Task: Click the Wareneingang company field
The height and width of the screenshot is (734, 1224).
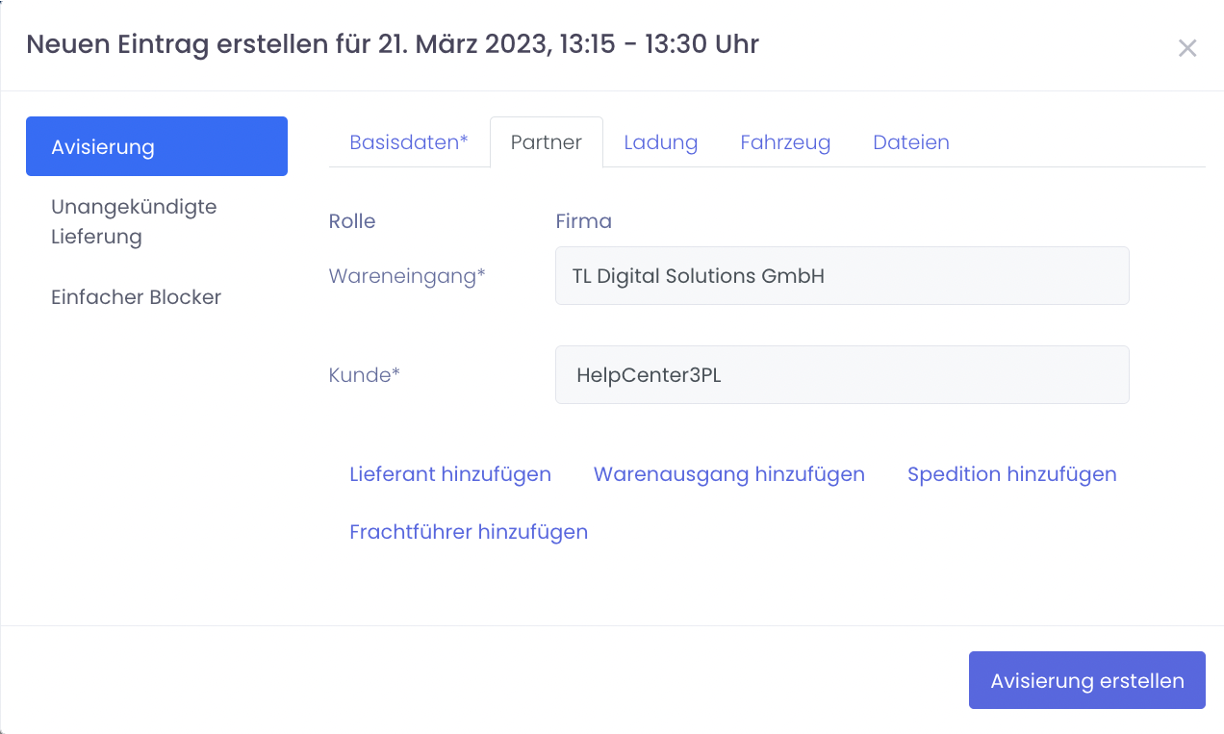Action: (842, 276)
